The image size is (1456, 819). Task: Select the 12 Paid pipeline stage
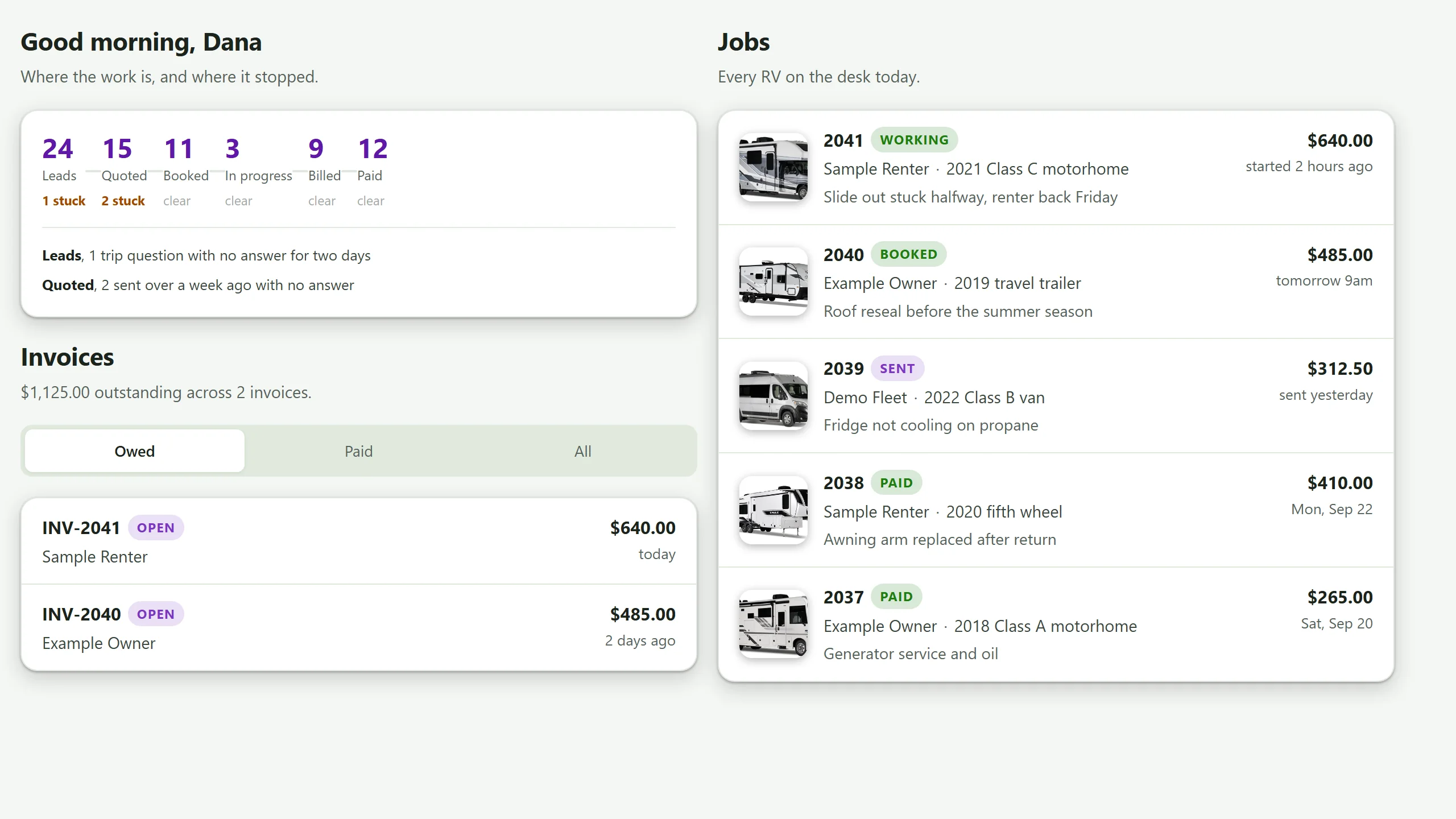point(373,172)
